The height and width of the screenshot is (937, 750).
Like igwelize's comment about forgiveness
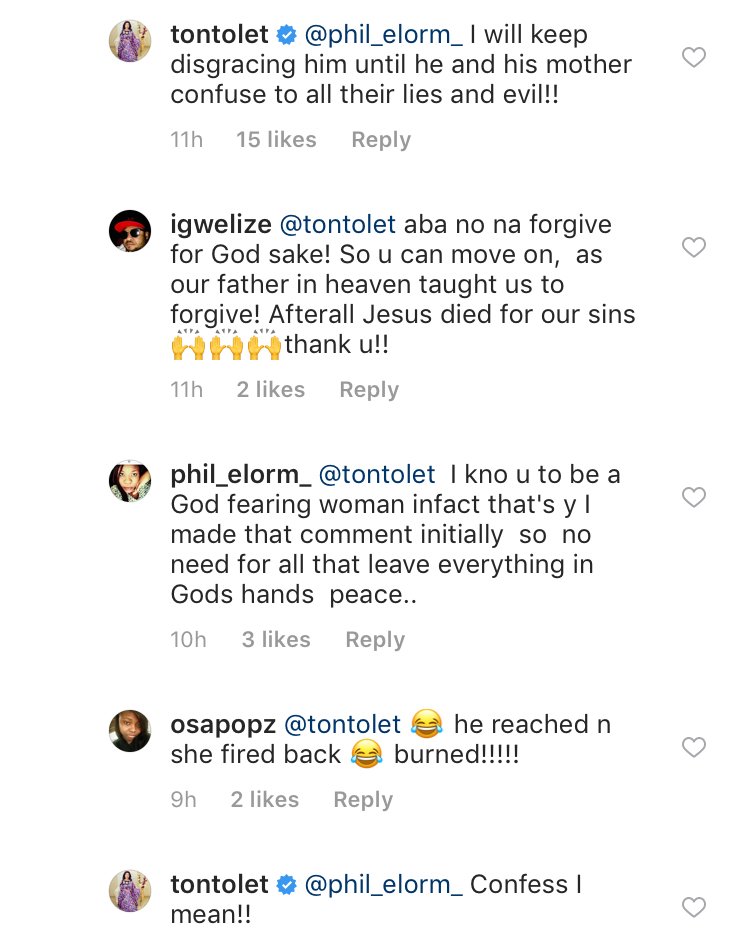(693, 247)
